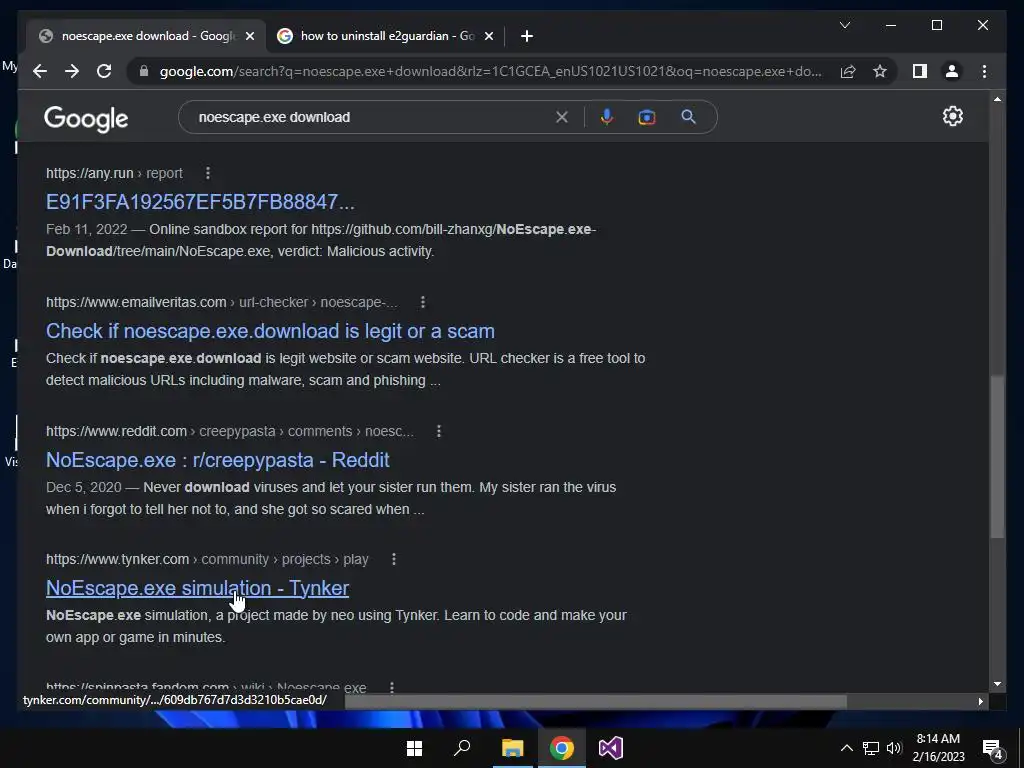Image resolution: width=1024 pixels, height=768 pixels.
Task: Open the volume control in tray
Action: (x=893, y=748)
